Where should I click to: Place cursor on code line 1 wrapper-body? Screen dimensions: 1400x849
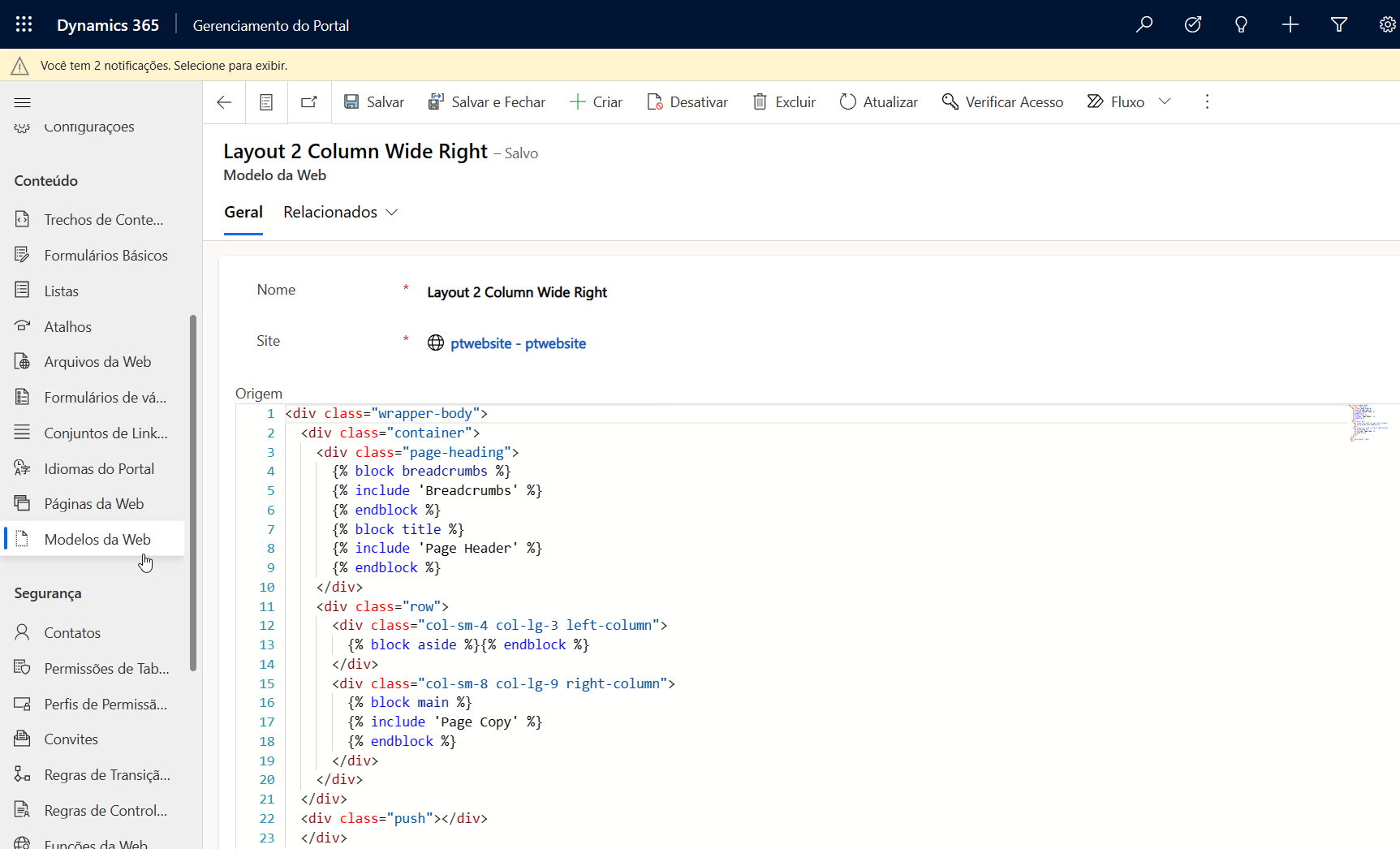point(386,414)
